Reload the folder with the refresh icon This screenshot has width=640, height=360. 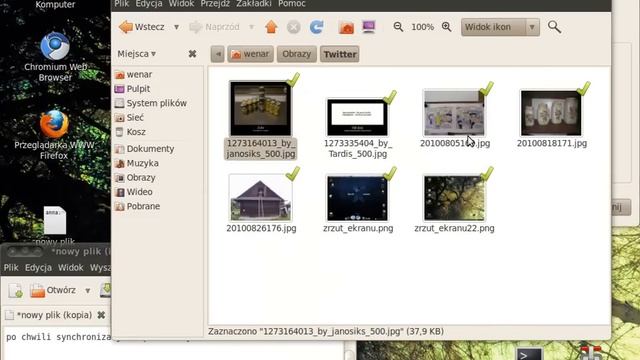(316, 27)
